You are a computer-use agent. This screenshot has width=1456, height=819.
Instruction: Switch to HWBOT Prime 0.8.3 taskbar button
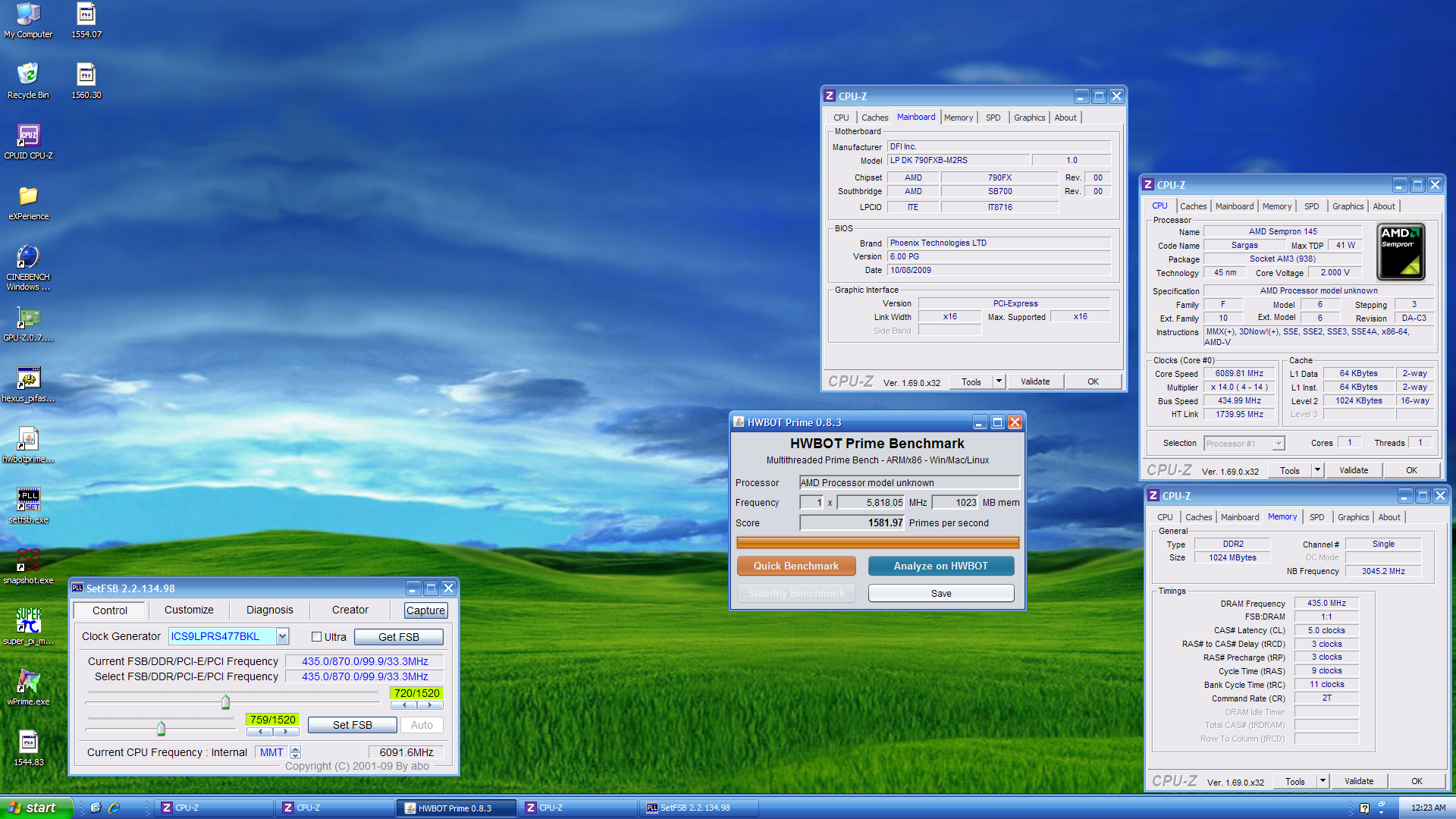(456, 808)
